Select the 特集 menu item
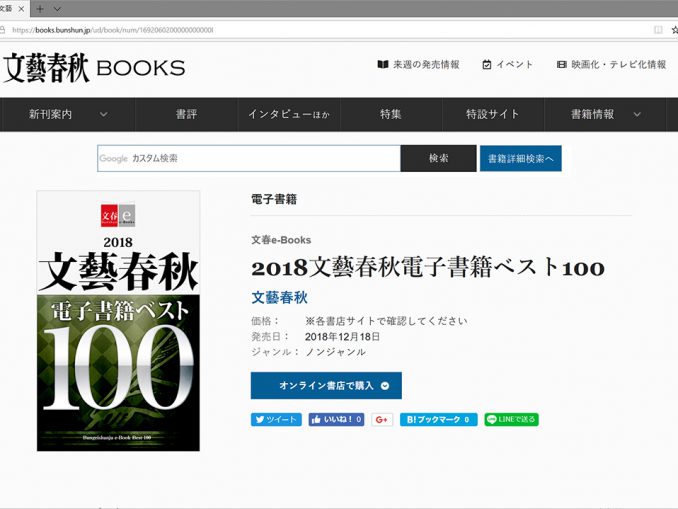Screen dimensions: 678x509 [390, 114]
